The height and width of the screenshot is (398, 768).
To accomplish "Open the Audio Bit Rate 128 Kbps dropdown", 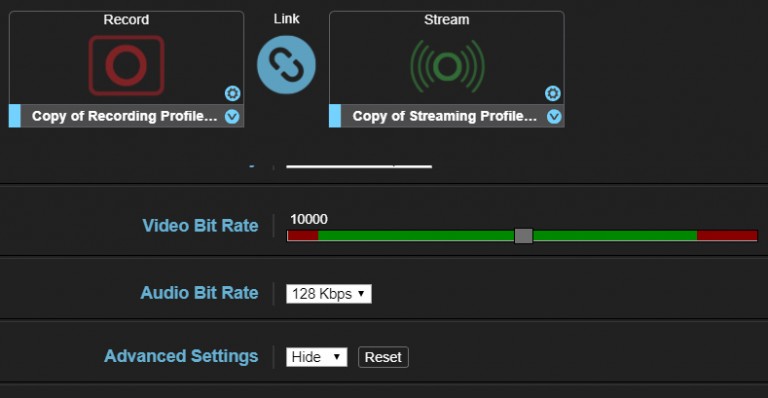I will (329, 294).
